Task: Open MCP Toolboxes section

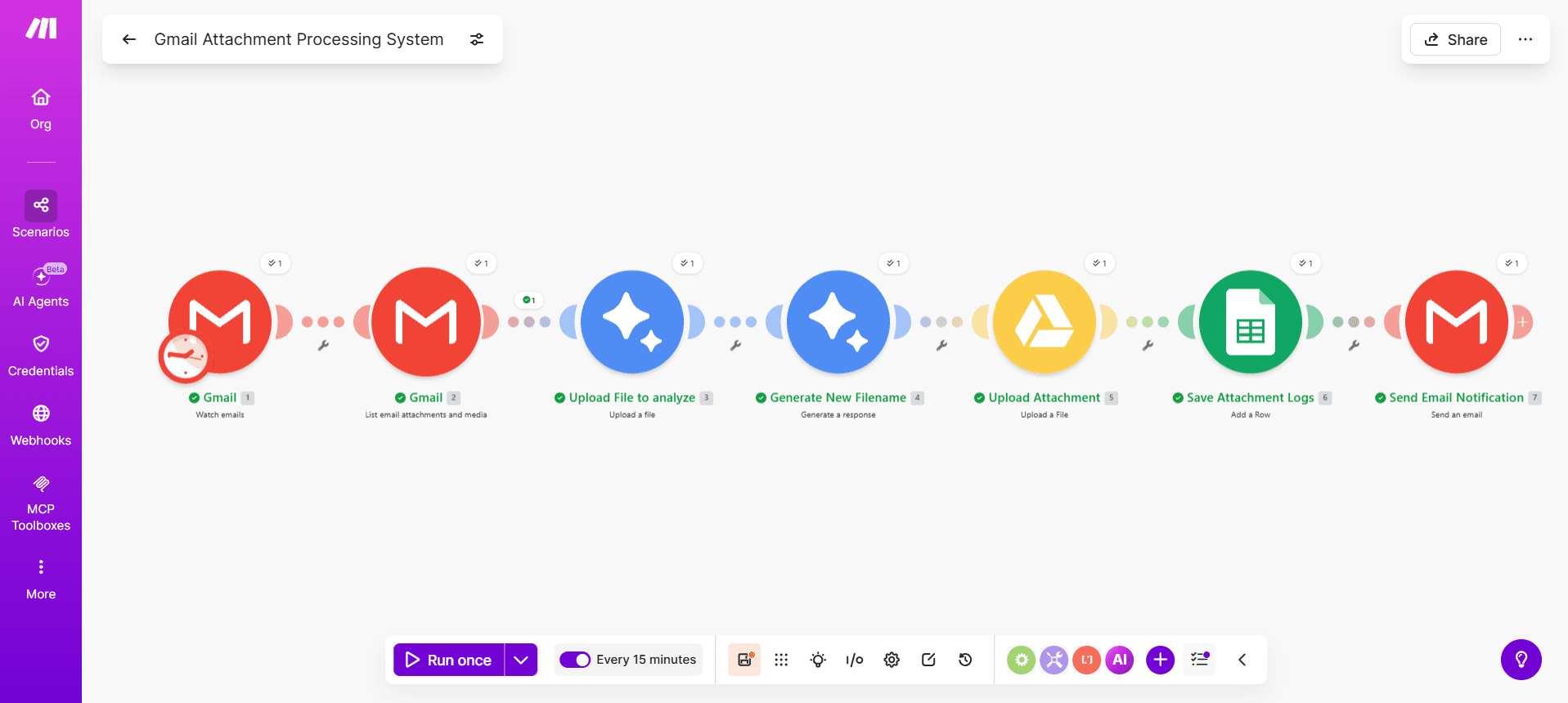Action: tap(41, 504)
